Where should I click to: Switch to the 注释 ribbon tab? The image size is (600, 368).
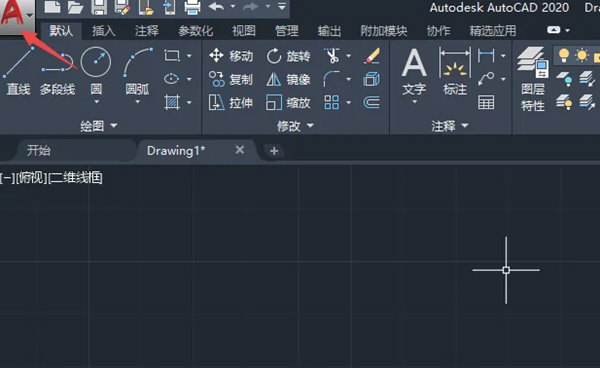pos(147,31)
